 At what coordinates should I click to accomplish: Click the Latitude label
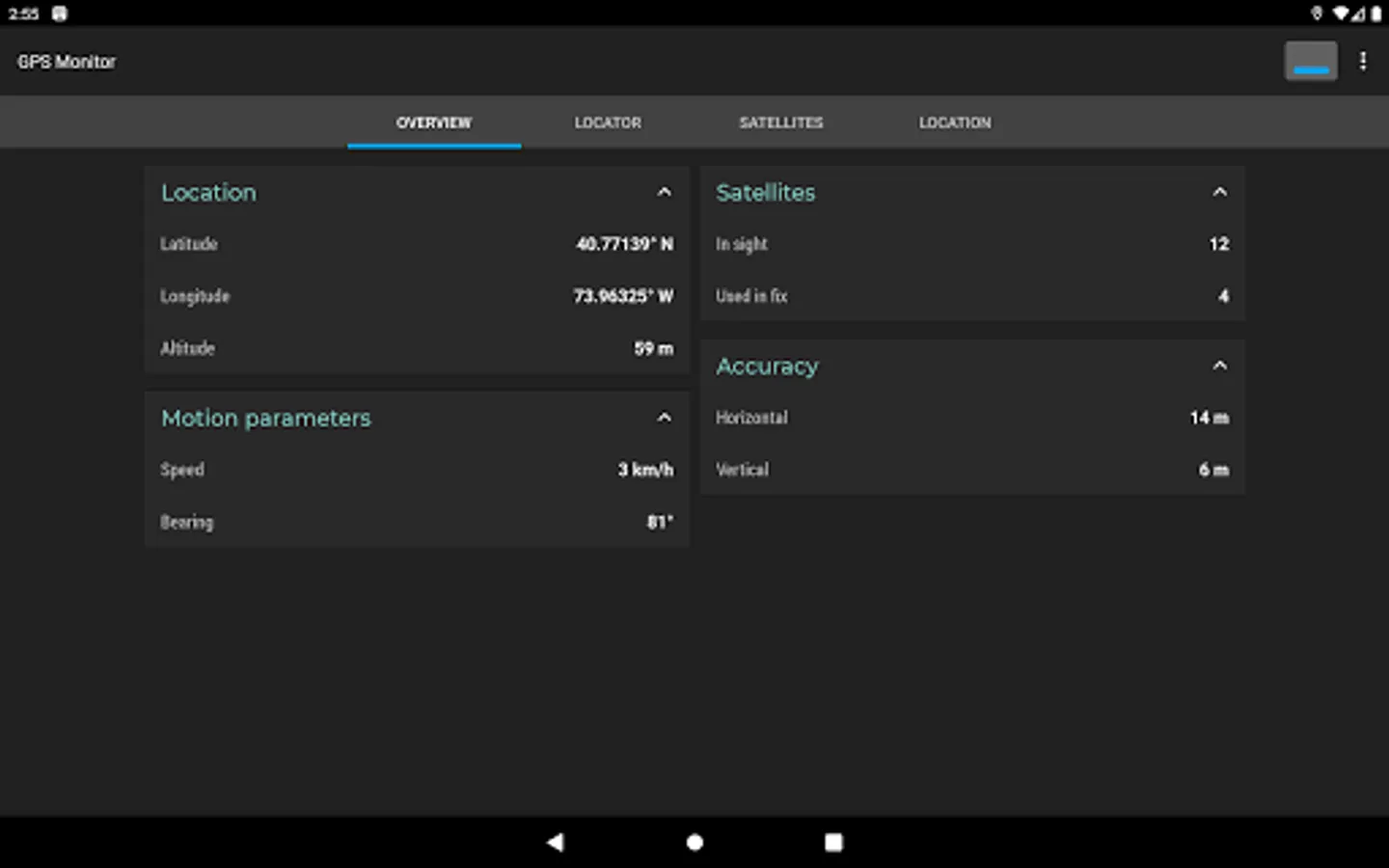click(x=189, y=244)
